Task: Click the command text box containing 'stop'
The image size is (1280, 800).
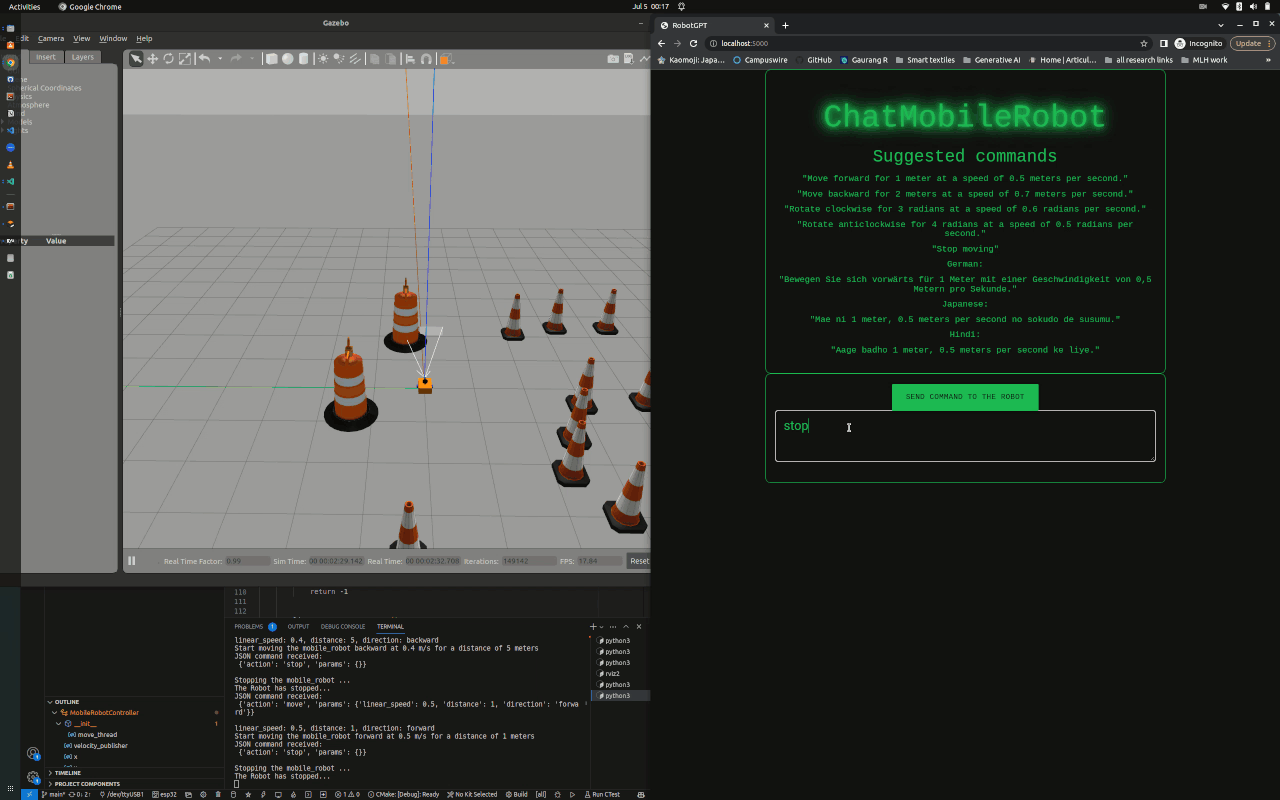Action: tap(965, 436)
